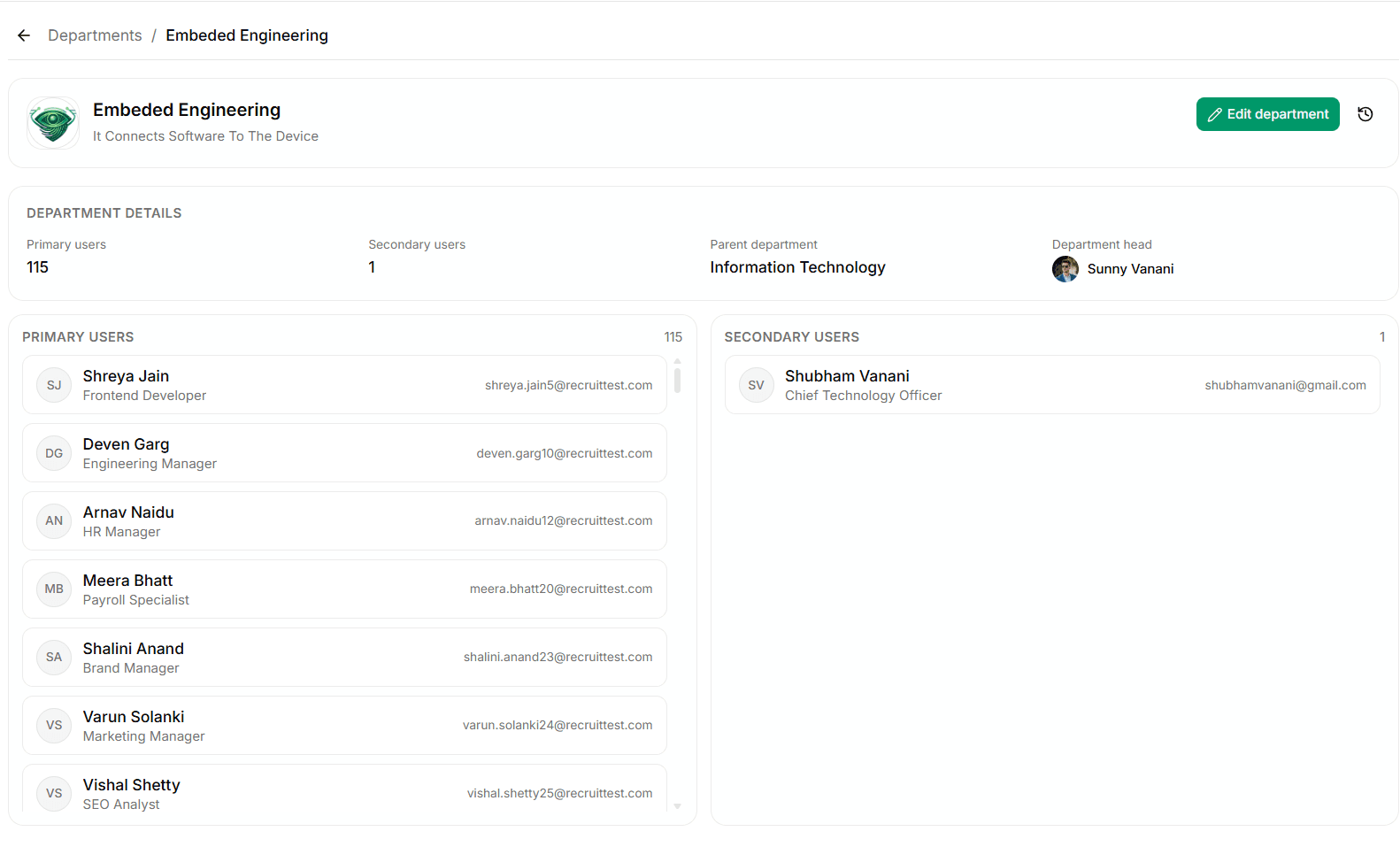Select the Shreya Jain name

tap(126, 376)
